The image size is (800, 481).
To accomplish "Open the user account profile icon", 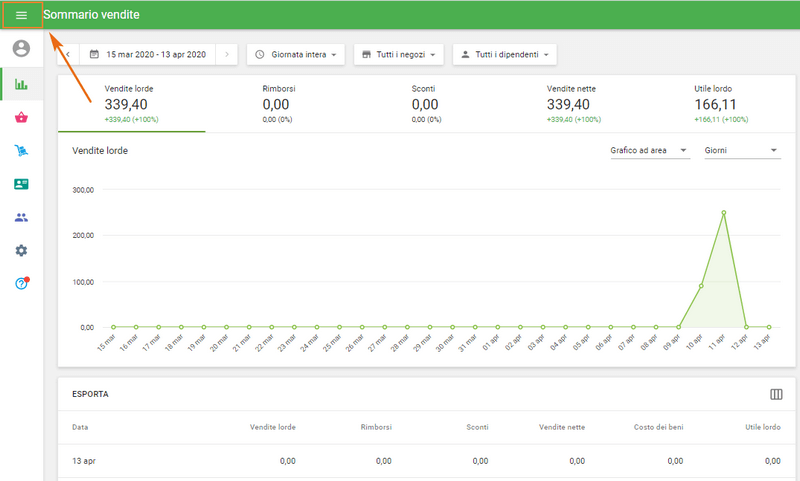I will tap(21, 48).
